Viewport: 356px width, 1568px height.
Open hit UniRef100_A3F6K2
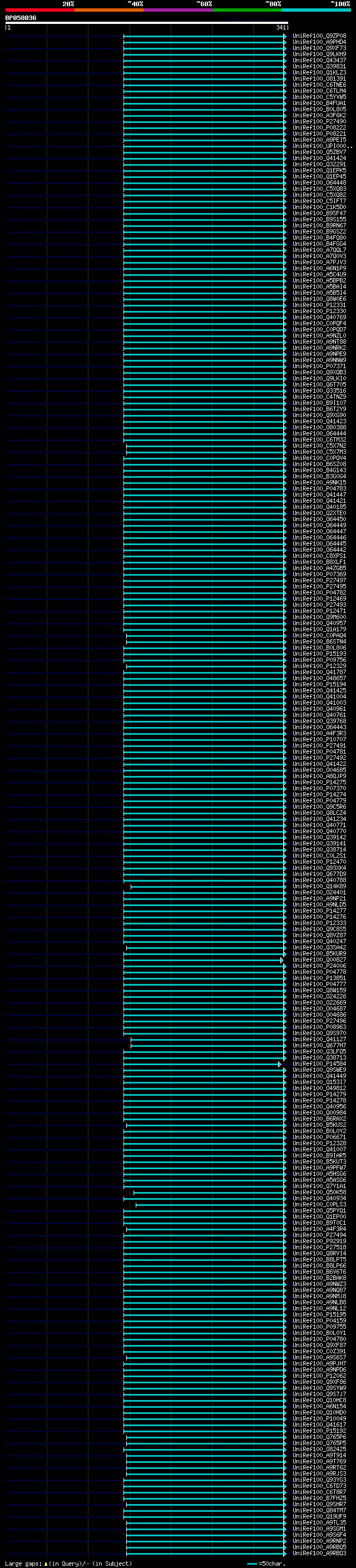(x=319, y=115)
